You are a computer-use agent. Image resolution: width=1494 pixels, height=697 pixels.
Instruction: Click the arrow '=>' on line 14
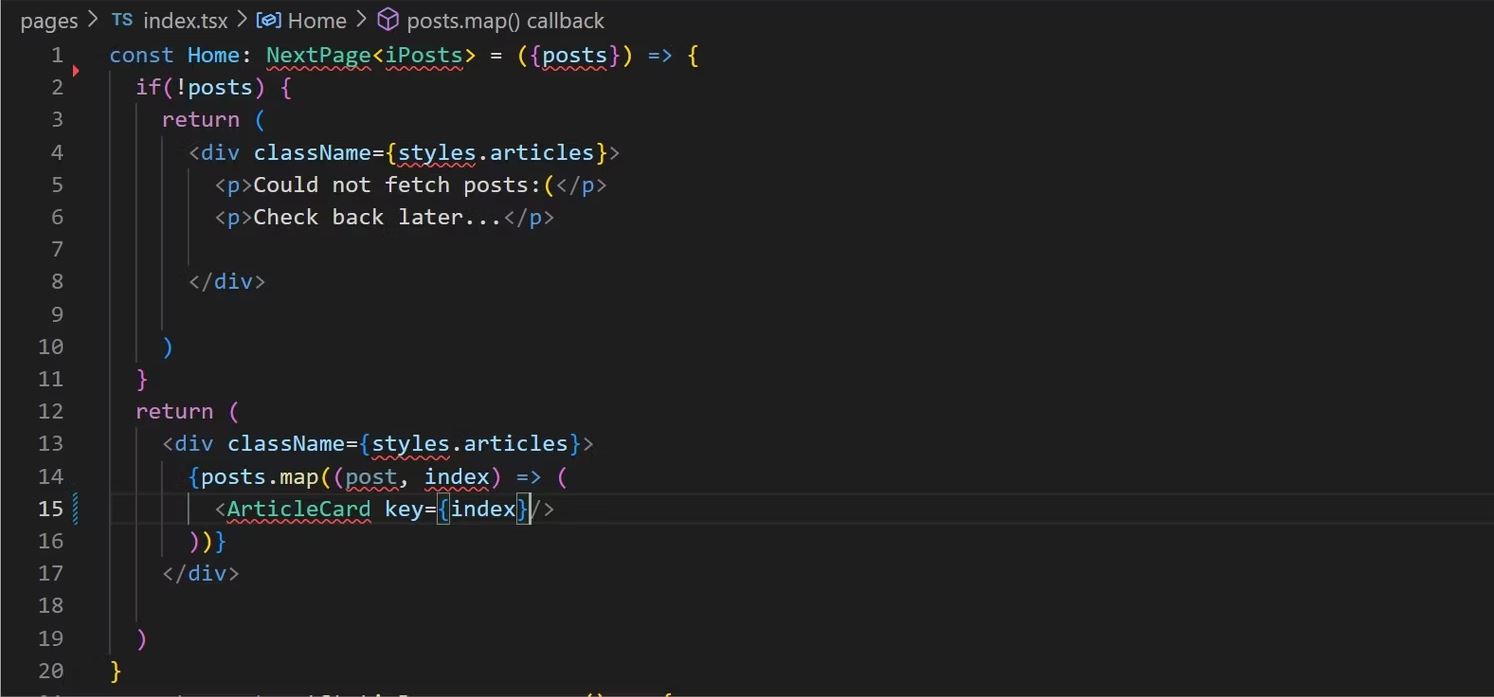pyautogui.click(x=529, y=476)
